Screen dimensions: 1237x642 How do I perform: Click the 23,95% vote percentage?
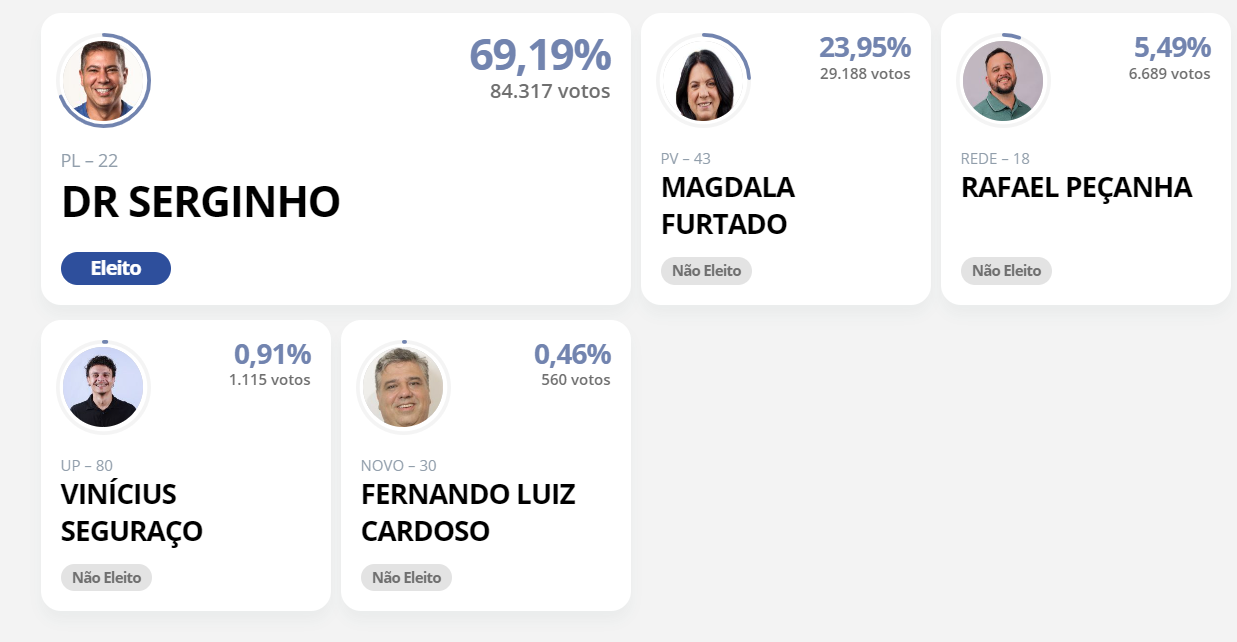pyautogui.click(x=865, y=47)
